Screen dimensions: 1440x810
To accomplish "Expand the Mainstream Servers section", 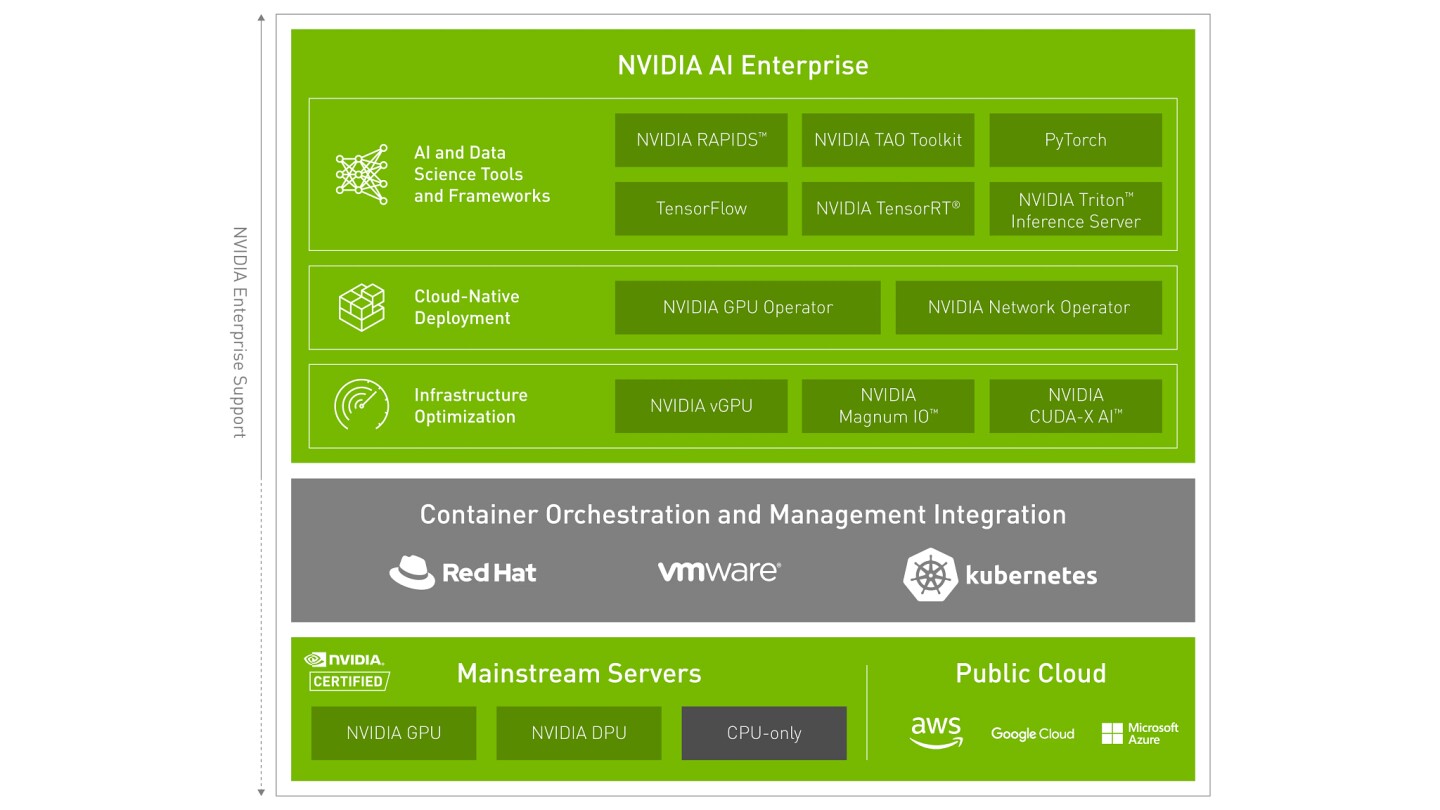I will [578, 674].
